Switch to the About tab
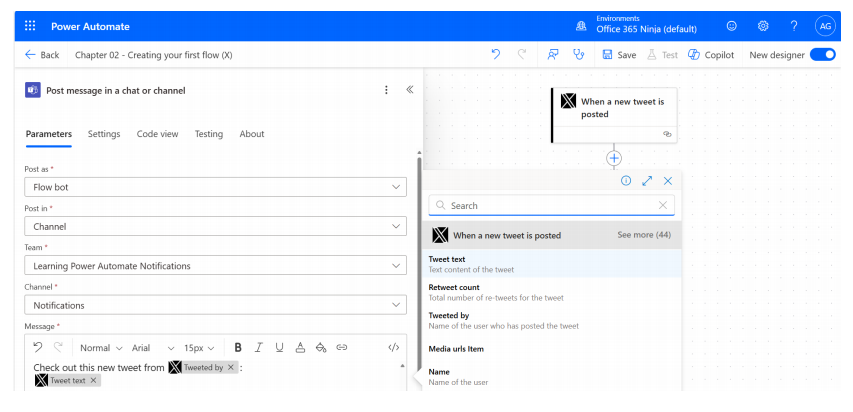 point(252,134)
